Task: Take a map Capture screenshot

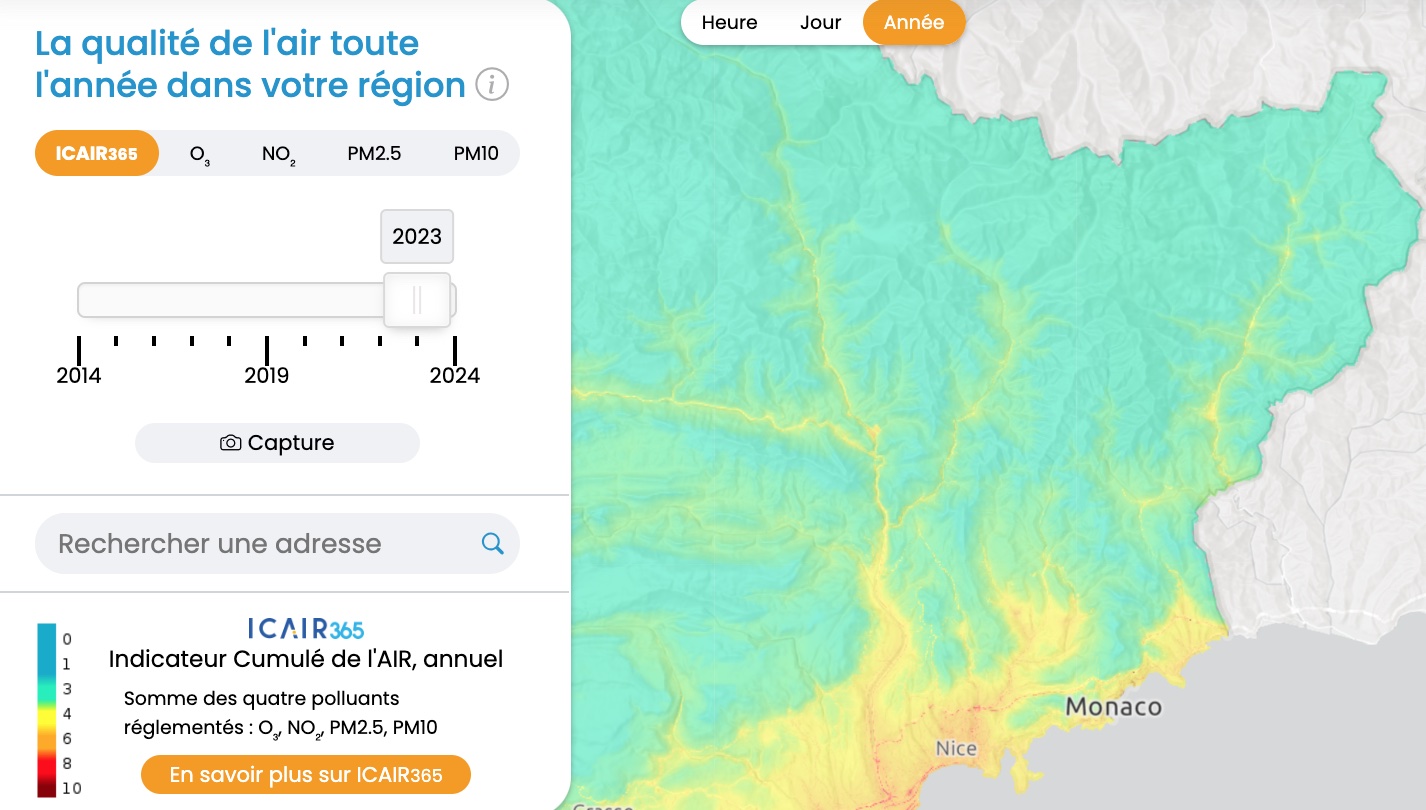Action: (x=277, y=443)
